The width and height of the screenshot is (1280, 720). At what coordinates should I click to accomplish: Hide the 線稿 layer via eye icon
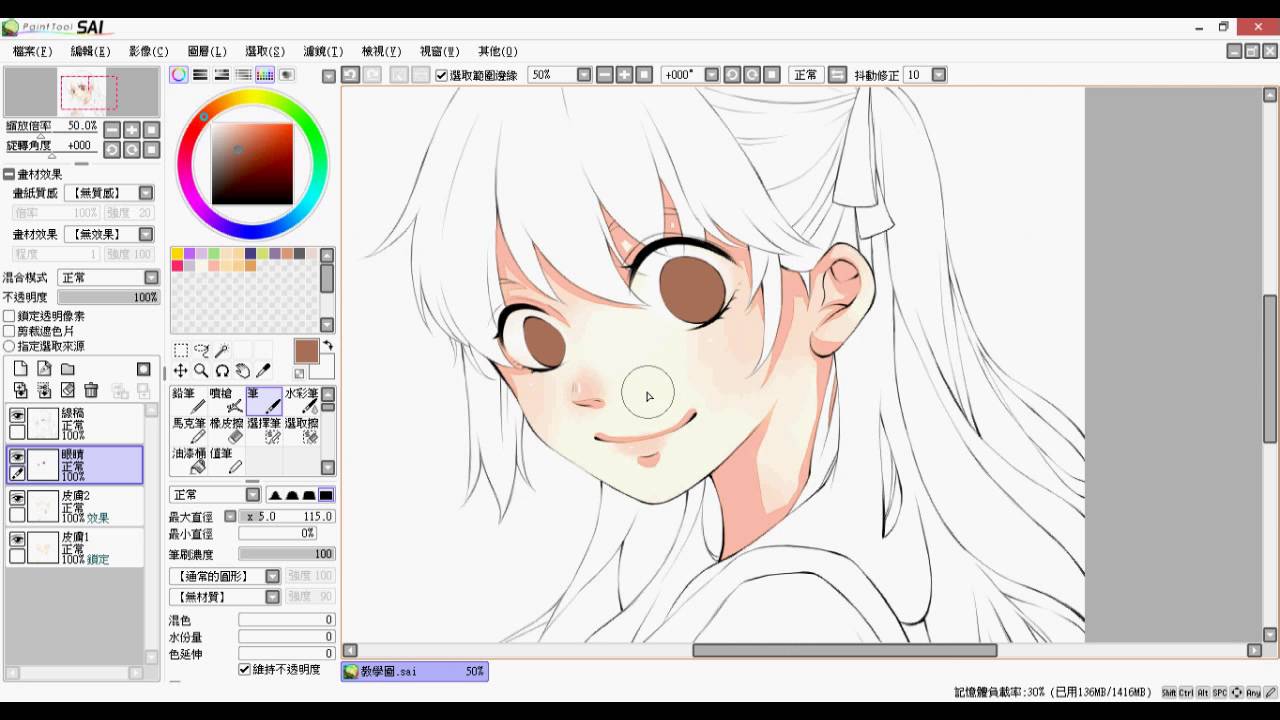(x=17, y=416)
